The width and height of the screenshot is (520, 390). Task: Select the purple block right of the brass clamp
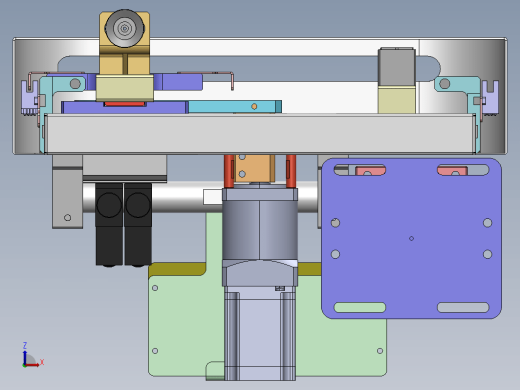(x=178, y=82)
